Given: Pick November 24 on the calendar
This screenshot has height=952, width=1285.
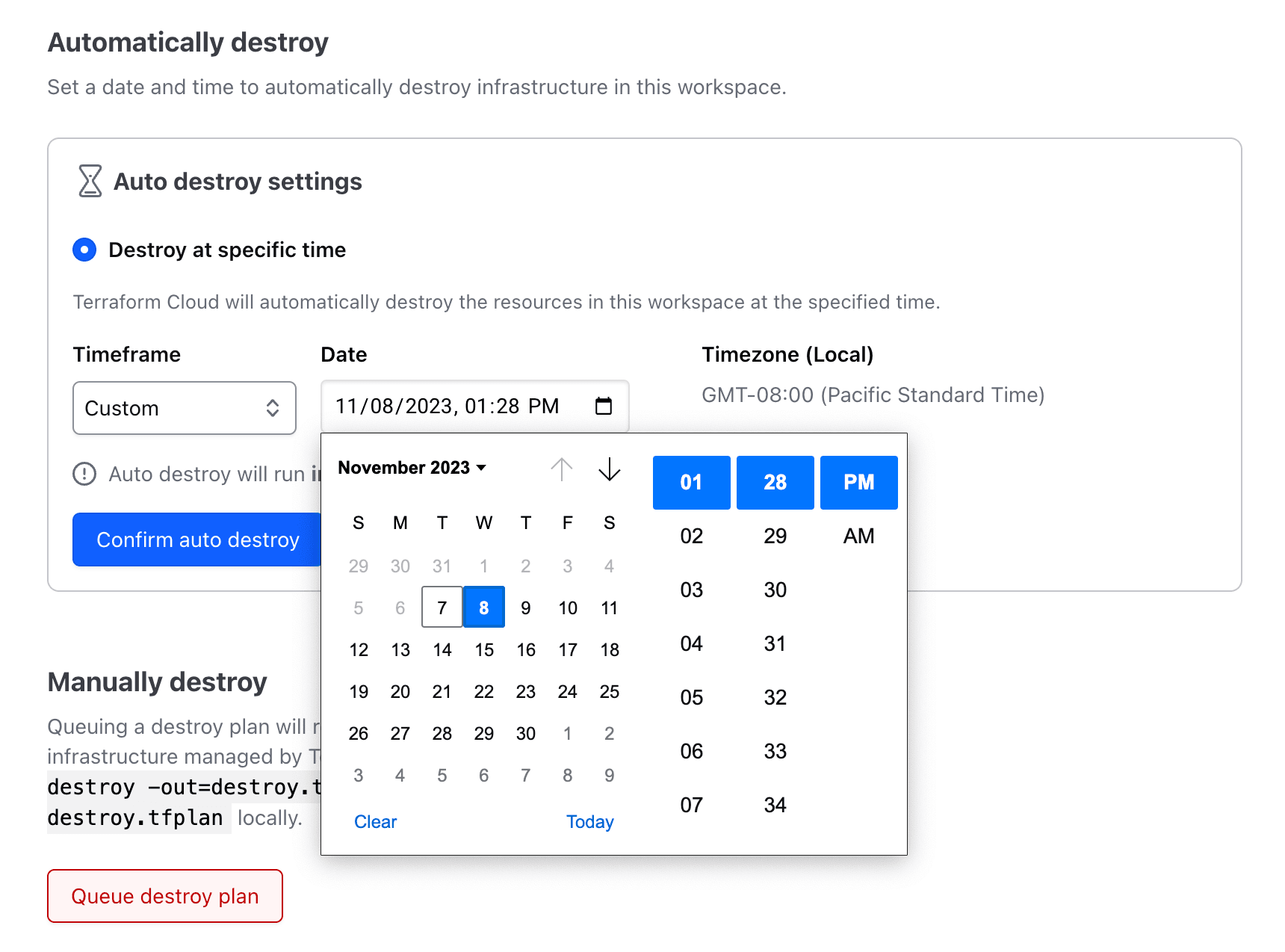Looking at the screenshot, I should click(568, 692).
